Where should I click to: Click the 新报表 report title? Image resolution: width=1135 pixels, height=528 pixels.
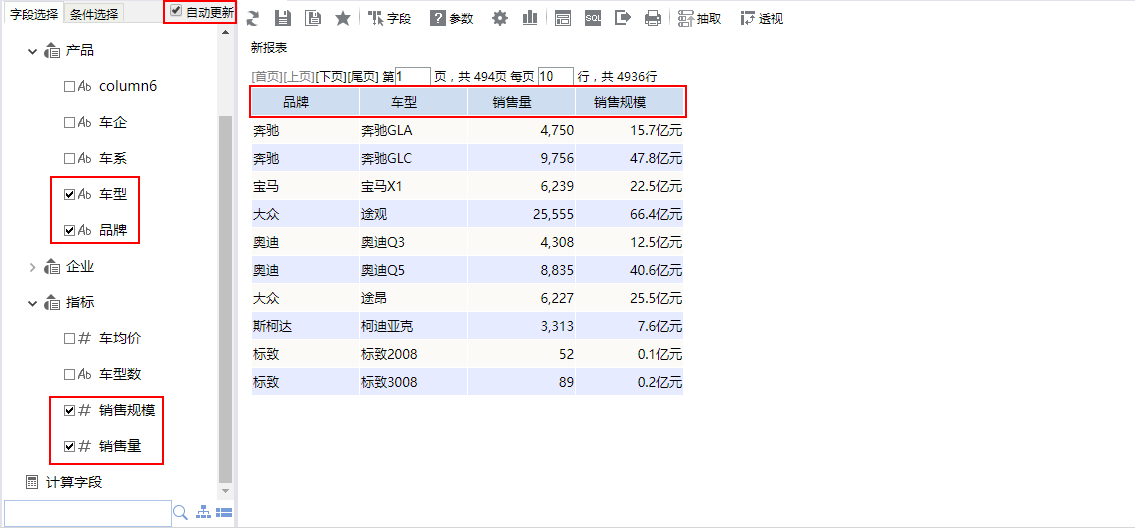(x=269, y=49)
